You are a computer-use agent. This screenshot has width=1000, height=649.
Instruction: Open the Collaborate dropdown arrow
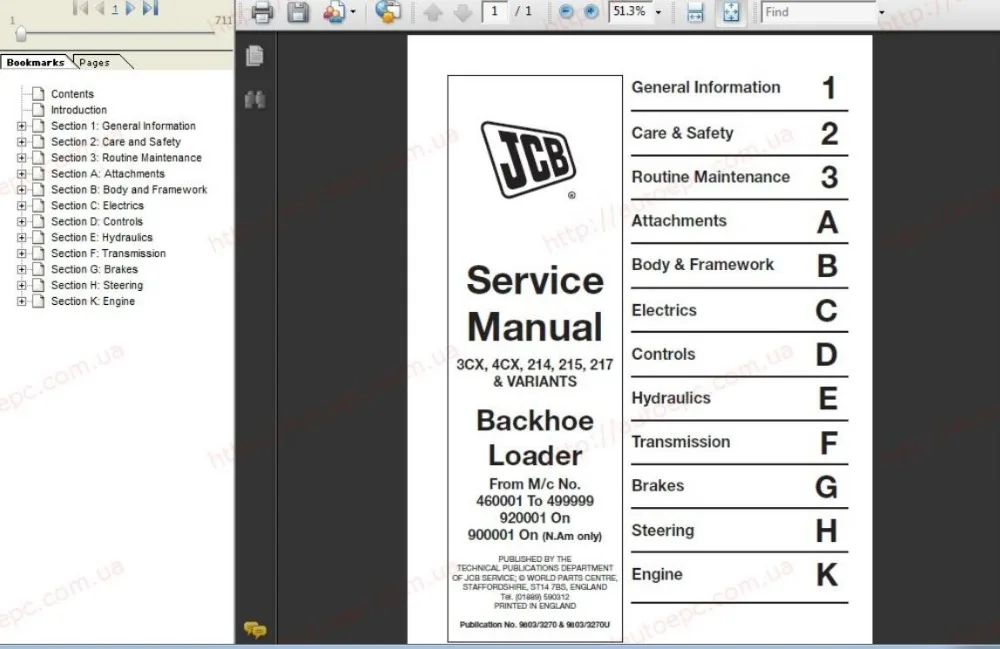point(353,12)
